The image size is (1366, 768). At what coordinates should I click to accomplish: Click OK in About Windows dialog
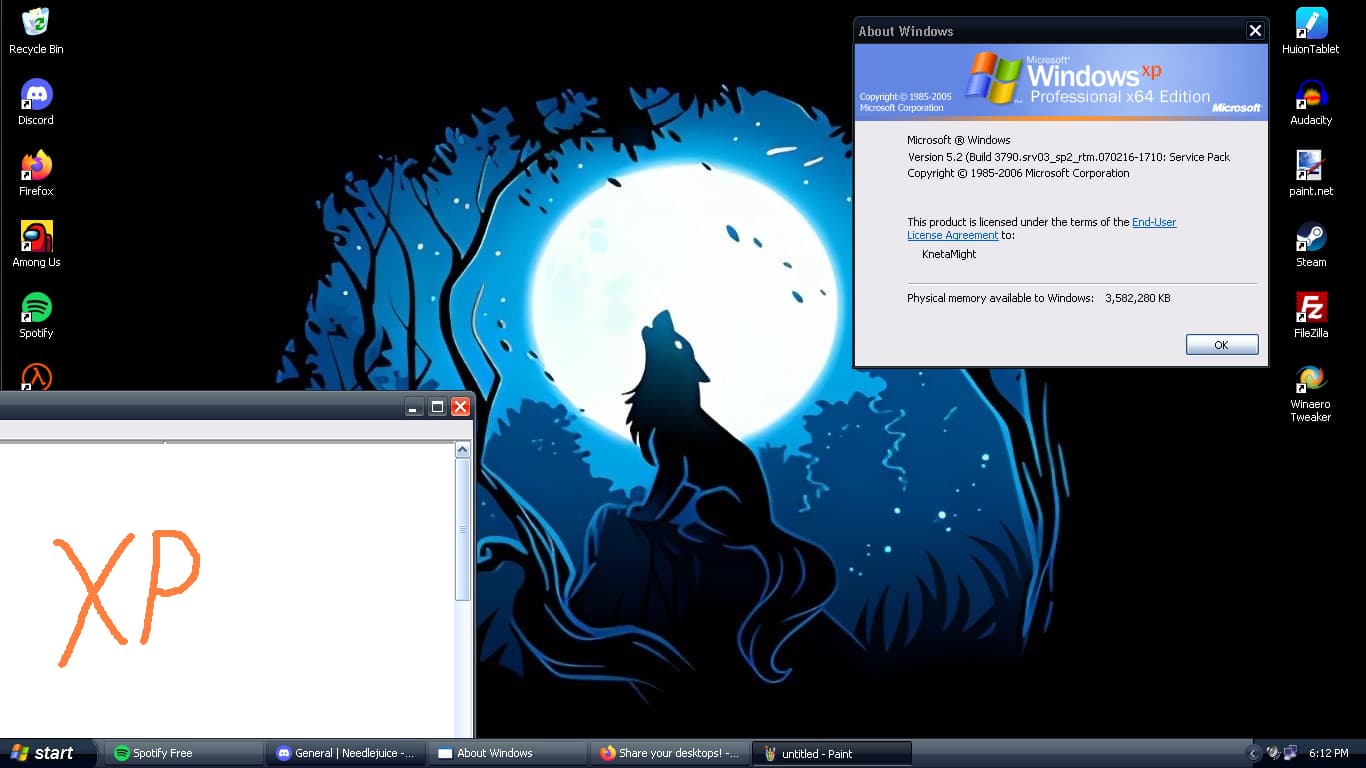click(x=1221, y=344)
